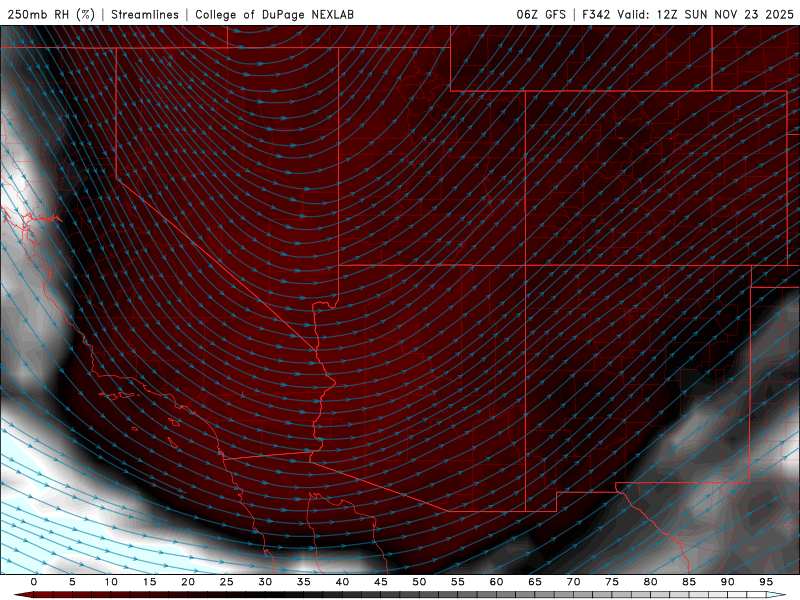Click the '06Z GFS' model run label

541,14
